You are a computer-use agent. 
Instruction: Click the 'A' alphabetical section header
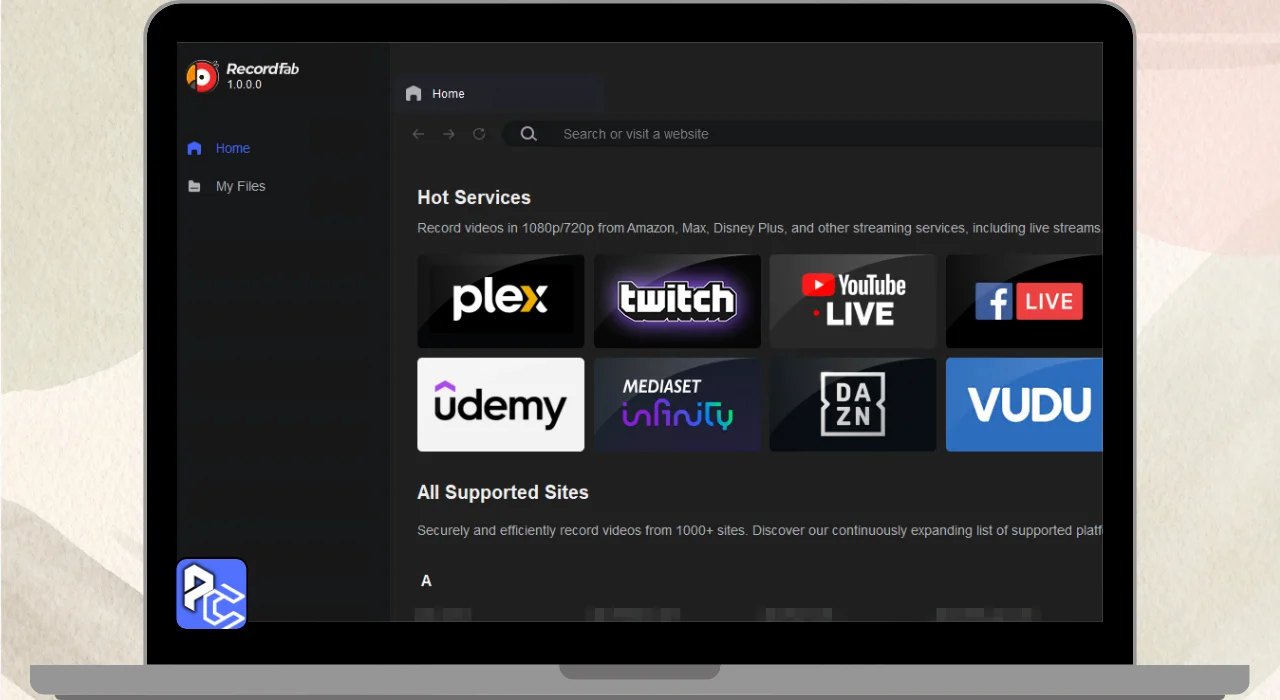[426, 581]
